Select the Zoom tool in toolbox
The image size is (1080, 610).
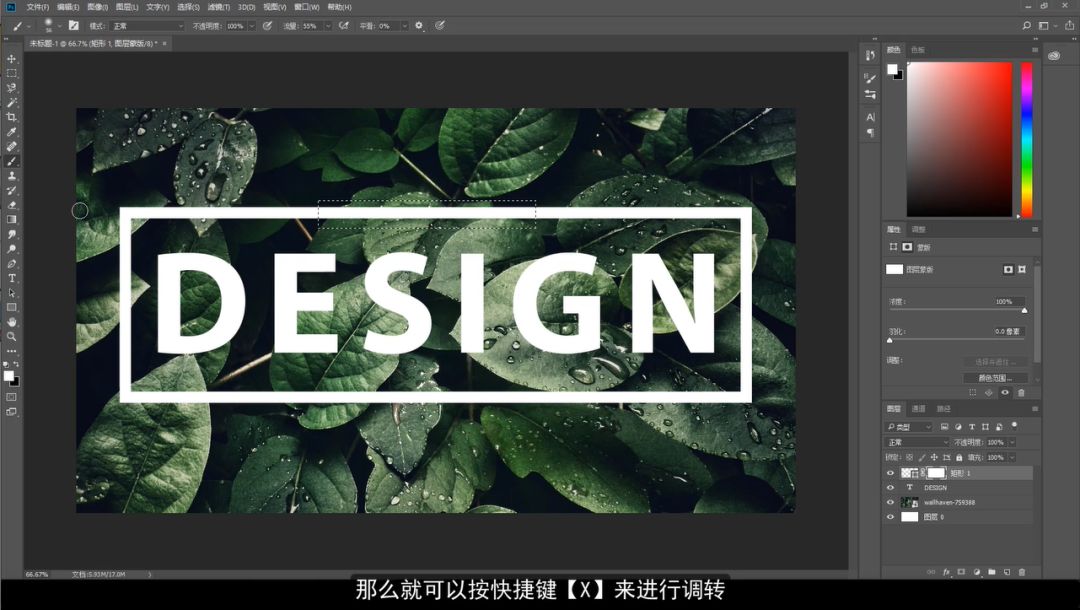pyautogui.click(x=12, y=337)
